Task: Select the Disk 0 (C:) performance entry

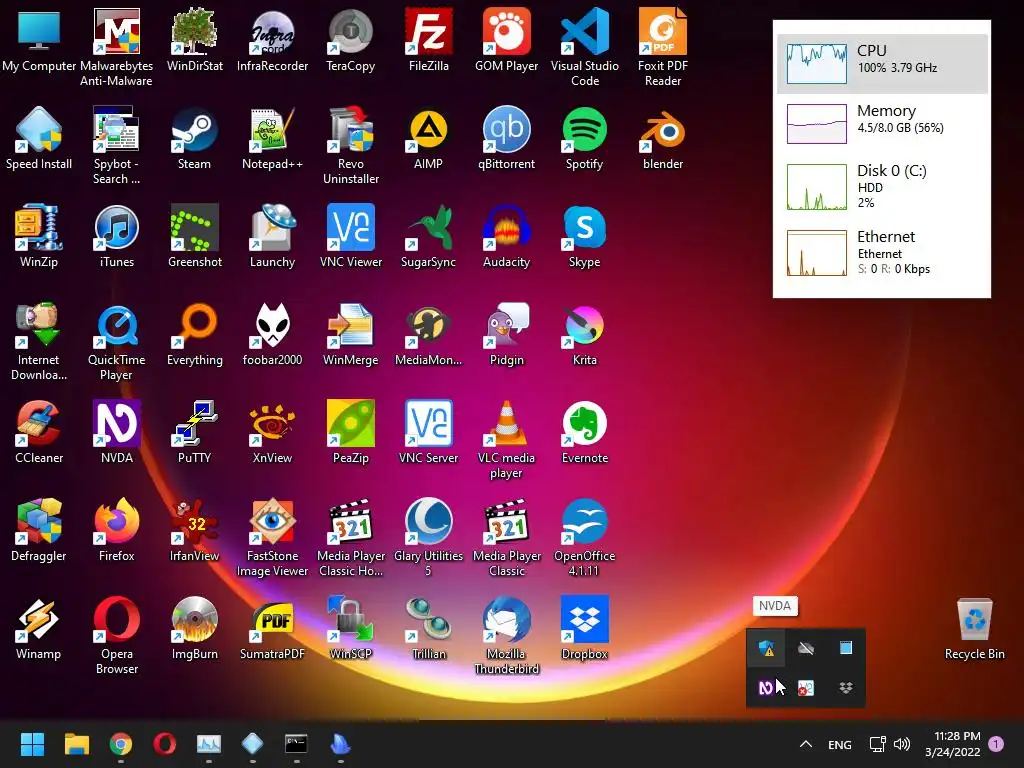Action: pos(882,187)
